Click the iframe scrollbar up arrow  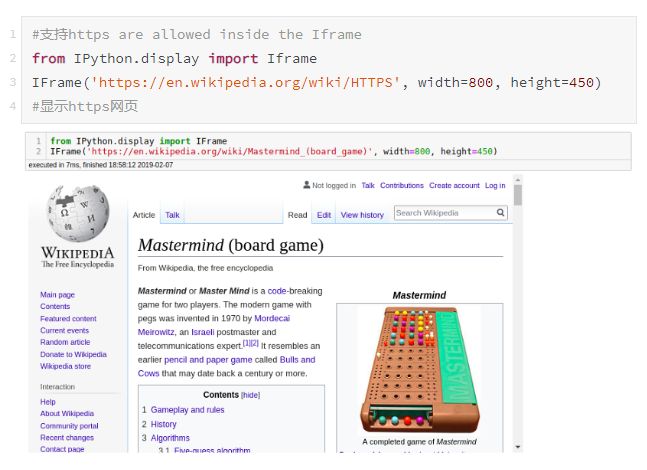pyautogui.click(x=518, y=180)
